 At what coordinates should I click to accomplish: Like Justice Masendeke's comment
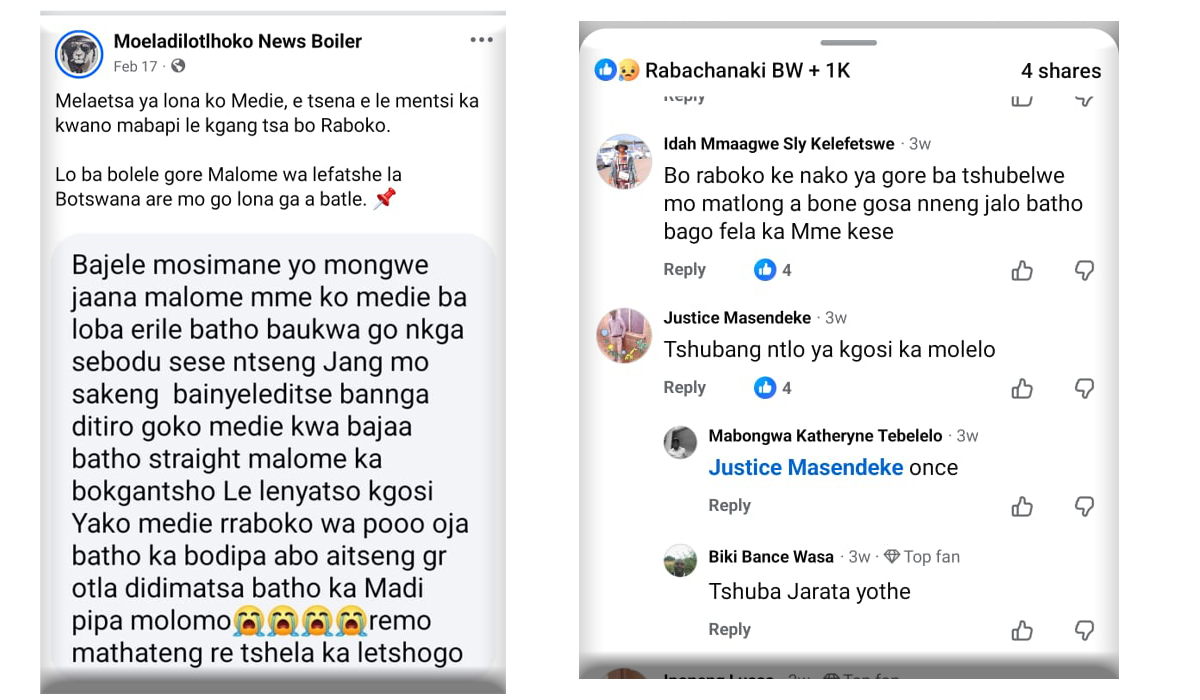(1022, 388)
